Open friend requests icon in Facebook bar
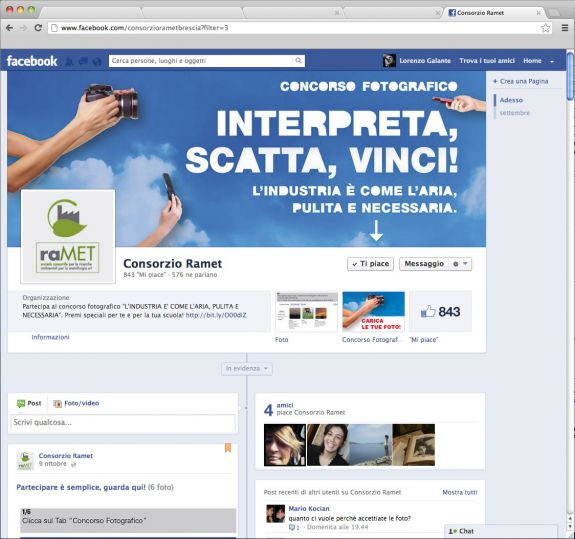This screenshot has width=575, height=539. pos(69,61)
